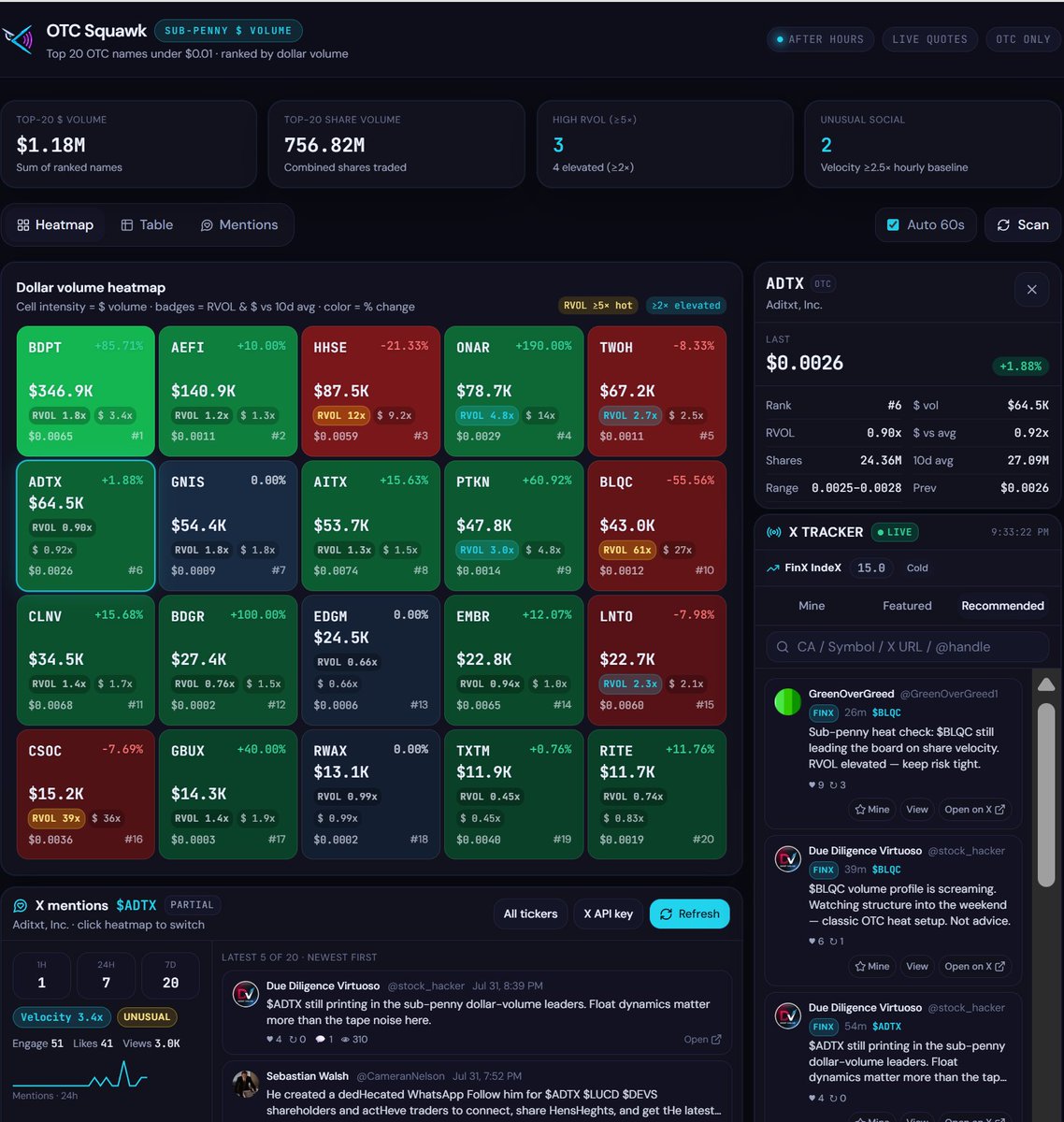Image resolution: width=1064 pixels, height=1122 pixels.
Task: Click the OTC Squawk logo icon
Action: [20, 39]
